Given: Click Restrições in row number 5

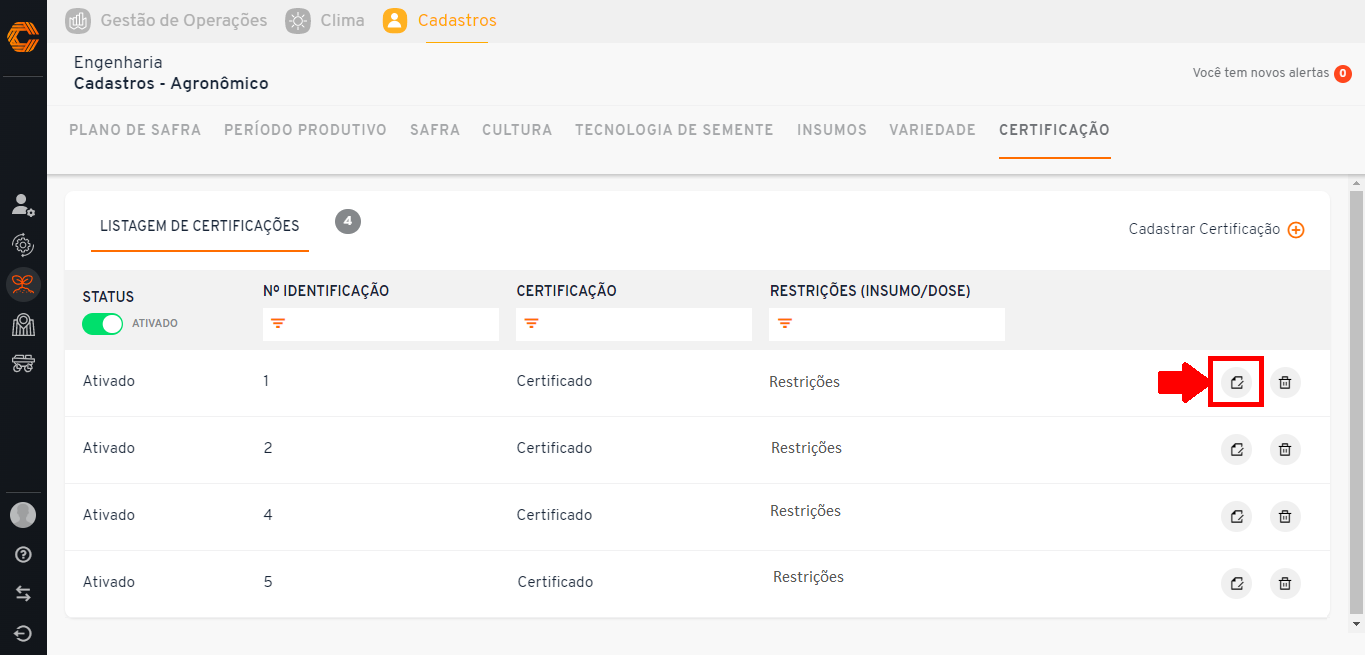Looking at the screenshot, I should pos(808,577).
